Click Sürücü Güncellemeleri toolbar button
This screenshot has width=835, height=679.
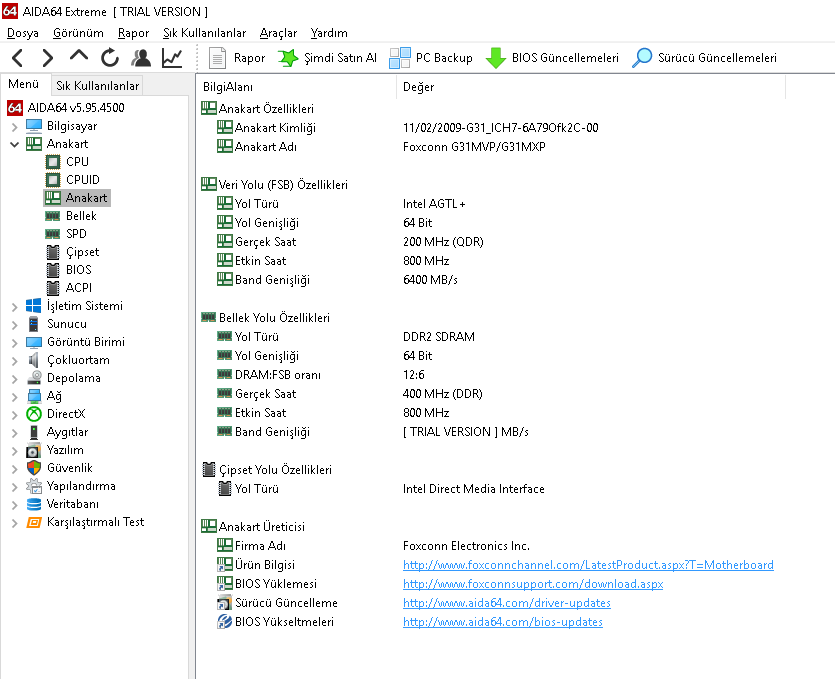[x=704, y=58]
